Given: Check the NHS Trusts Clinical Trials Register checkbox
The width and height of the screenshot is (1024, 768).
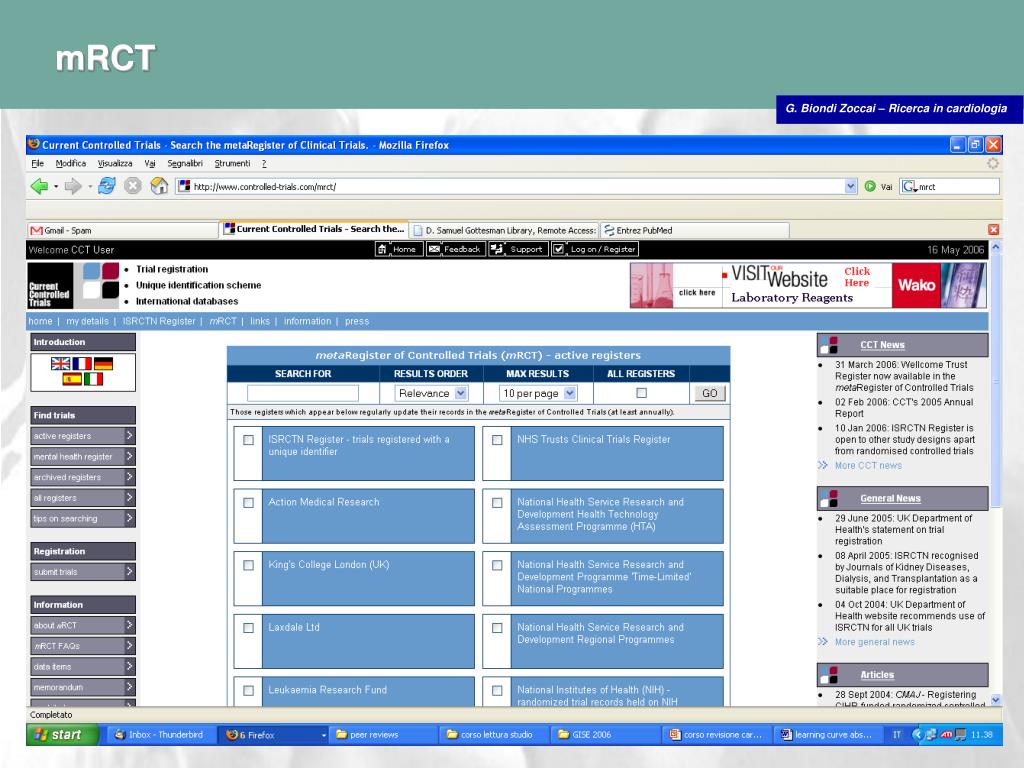Looking at the screenshot, I should pos(497,440).
